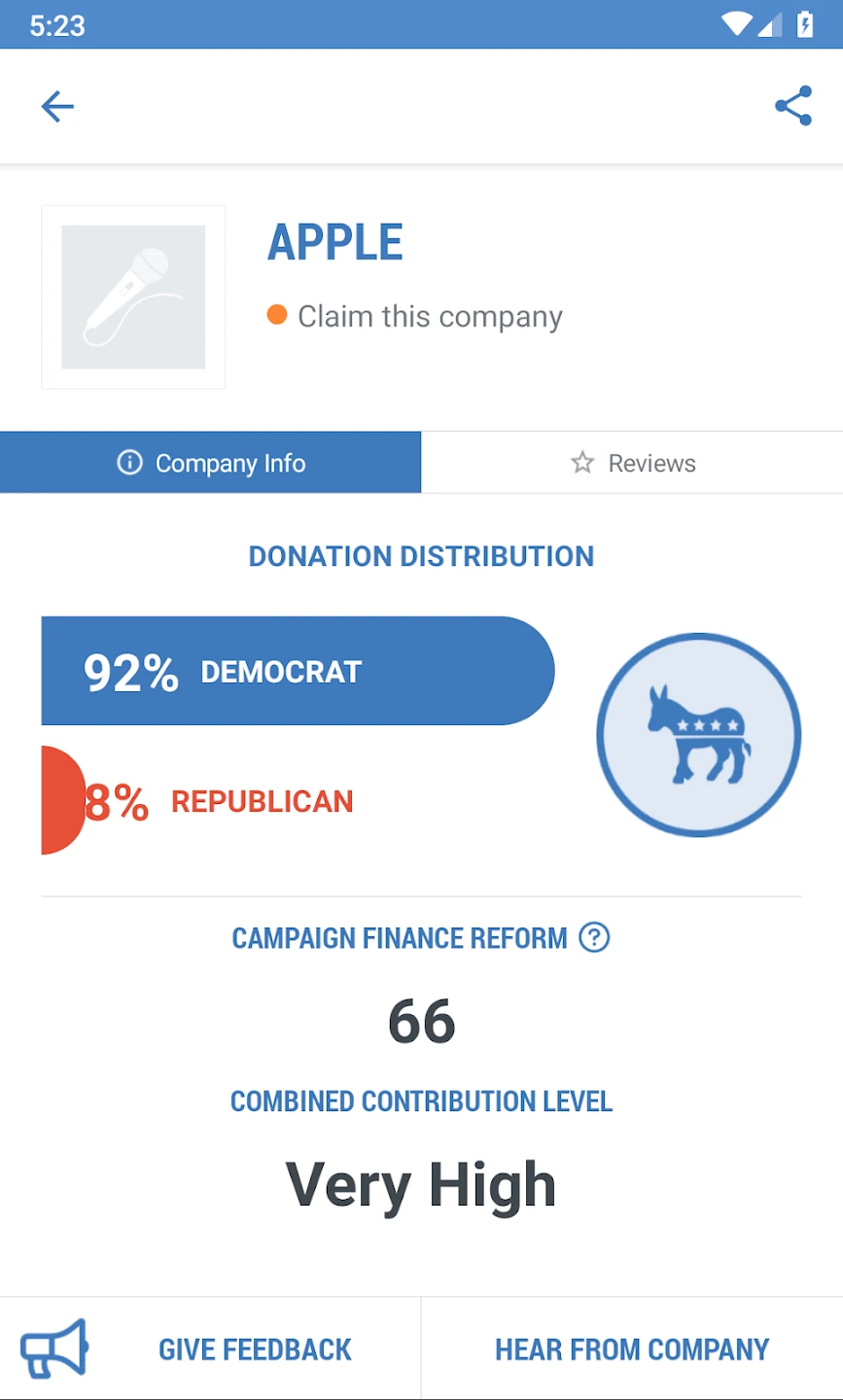Select the red 8% Republican bar

62,800
